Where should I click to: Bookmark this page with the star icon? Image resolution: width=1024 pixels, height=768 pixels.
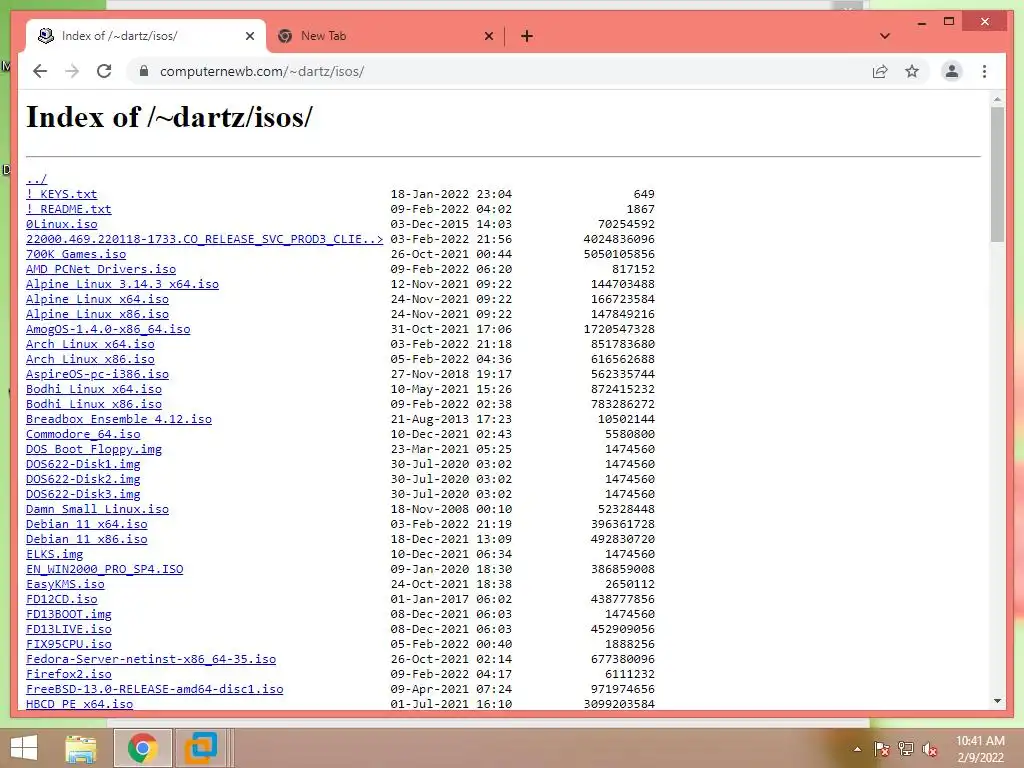[912, 71]
